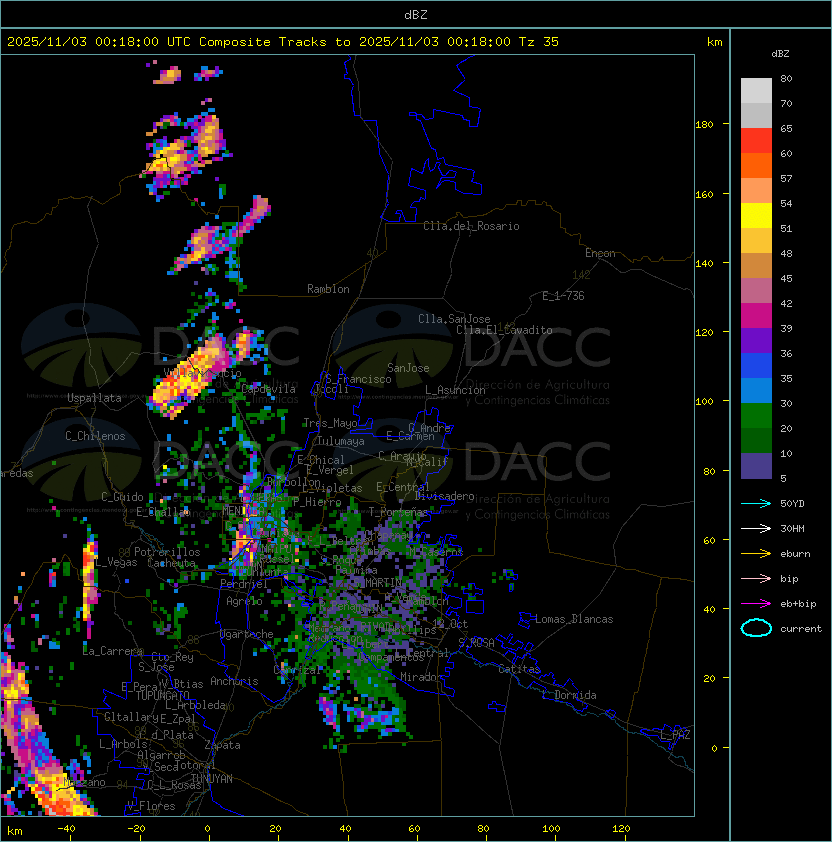Screen dimensions: 832x842
Task: Click the 'Lomas_Blancas' map label
Action: click(574, 619)
